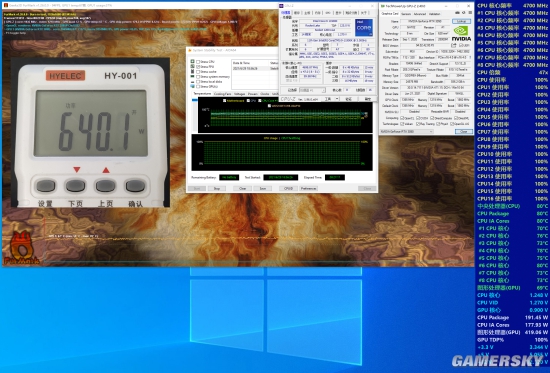Click the Lookup button in GPU-Z
The image size is (550, 373).
[461, 21]
